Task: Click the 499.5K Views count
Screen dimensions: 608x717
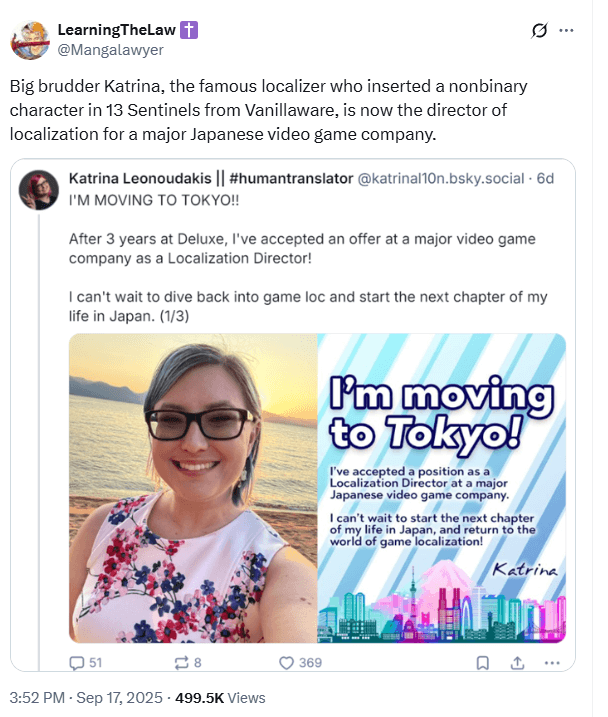Action: click(220, 698)
